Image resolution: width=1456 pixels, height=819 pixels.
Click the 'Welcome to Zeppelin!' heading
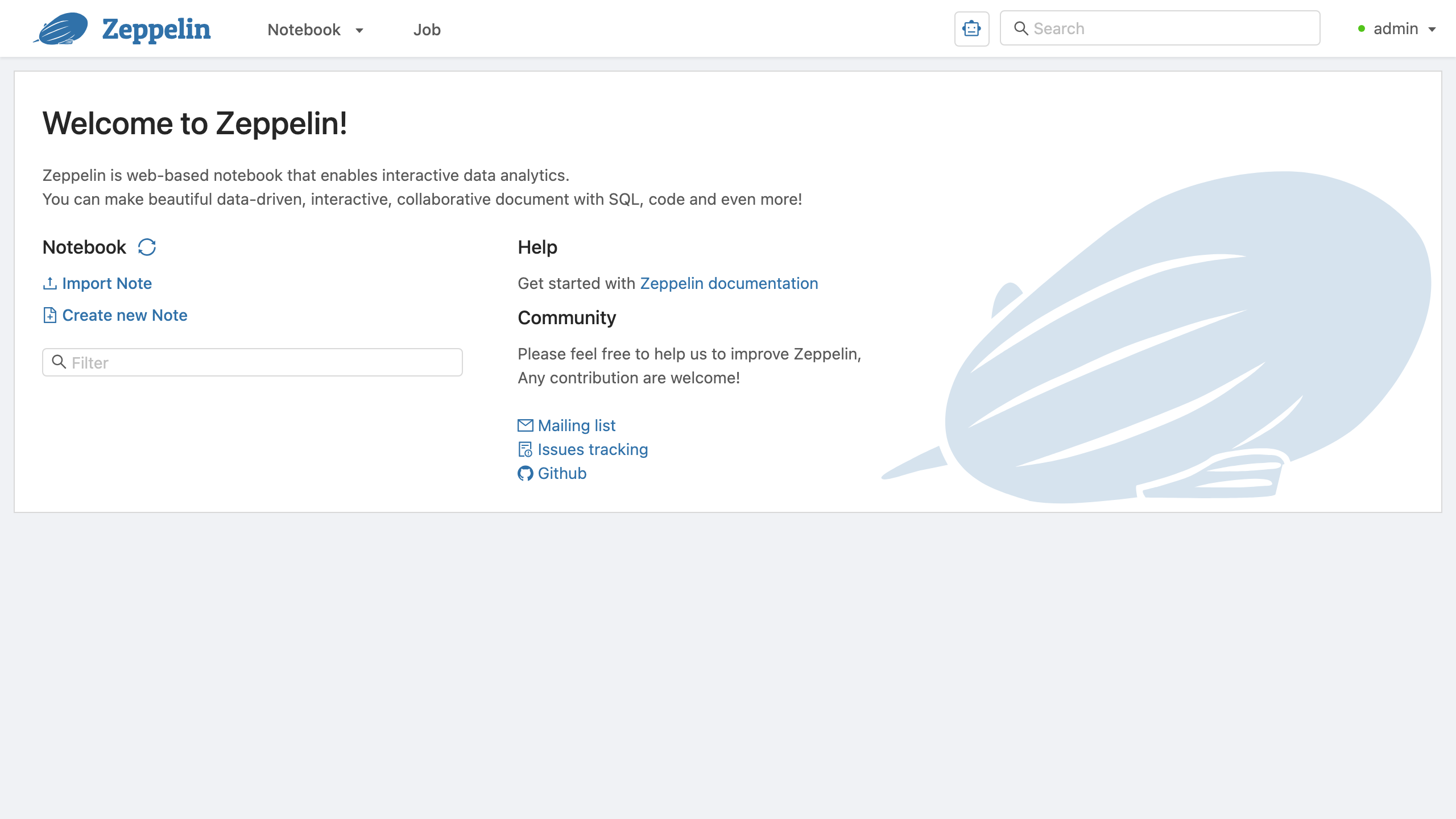point(195,123)
